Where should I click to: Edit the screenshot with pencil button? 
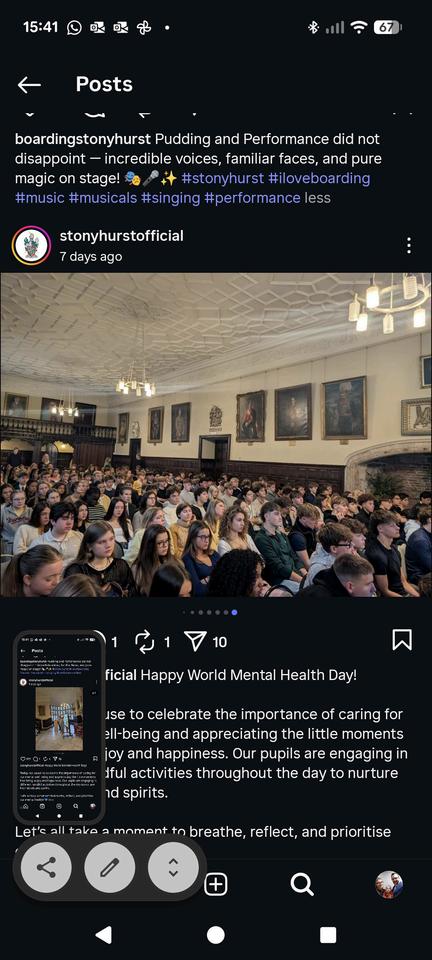(110, 867)
